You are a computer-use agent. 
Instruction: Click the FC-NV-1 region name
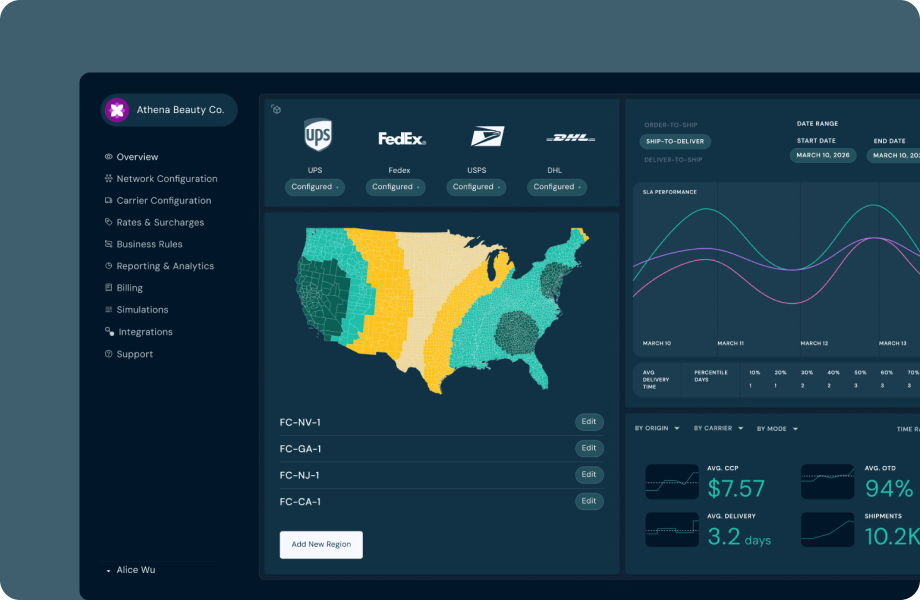tap(300, 422)
